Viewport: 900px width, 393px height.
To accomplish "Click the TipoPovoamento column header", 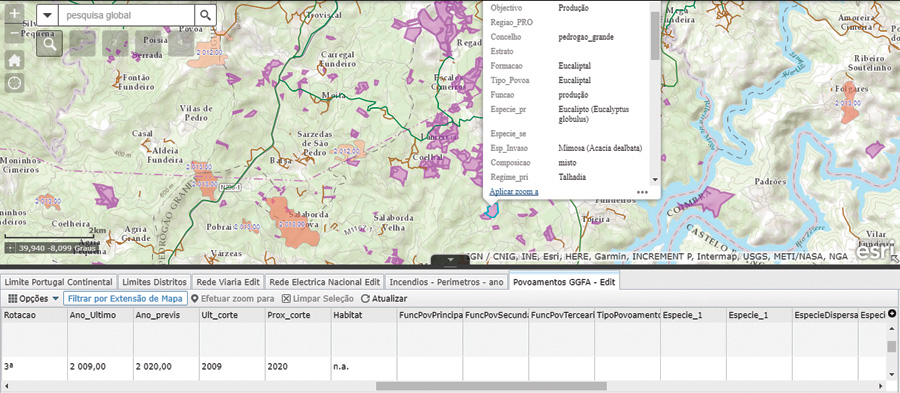I will coord(627,314).
